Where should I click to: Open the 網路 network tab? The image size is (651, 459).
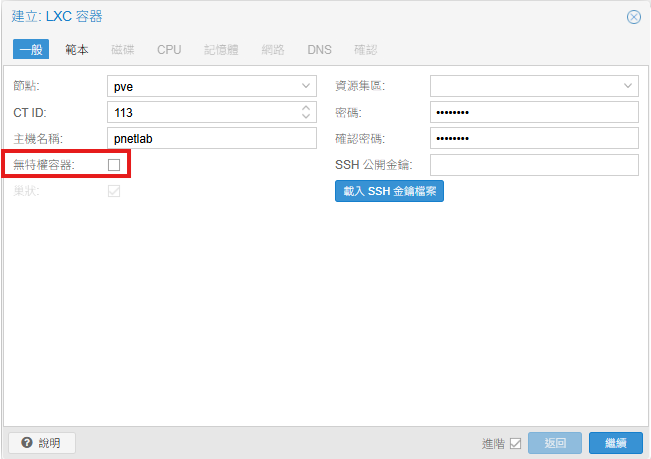tap(271, 49)
